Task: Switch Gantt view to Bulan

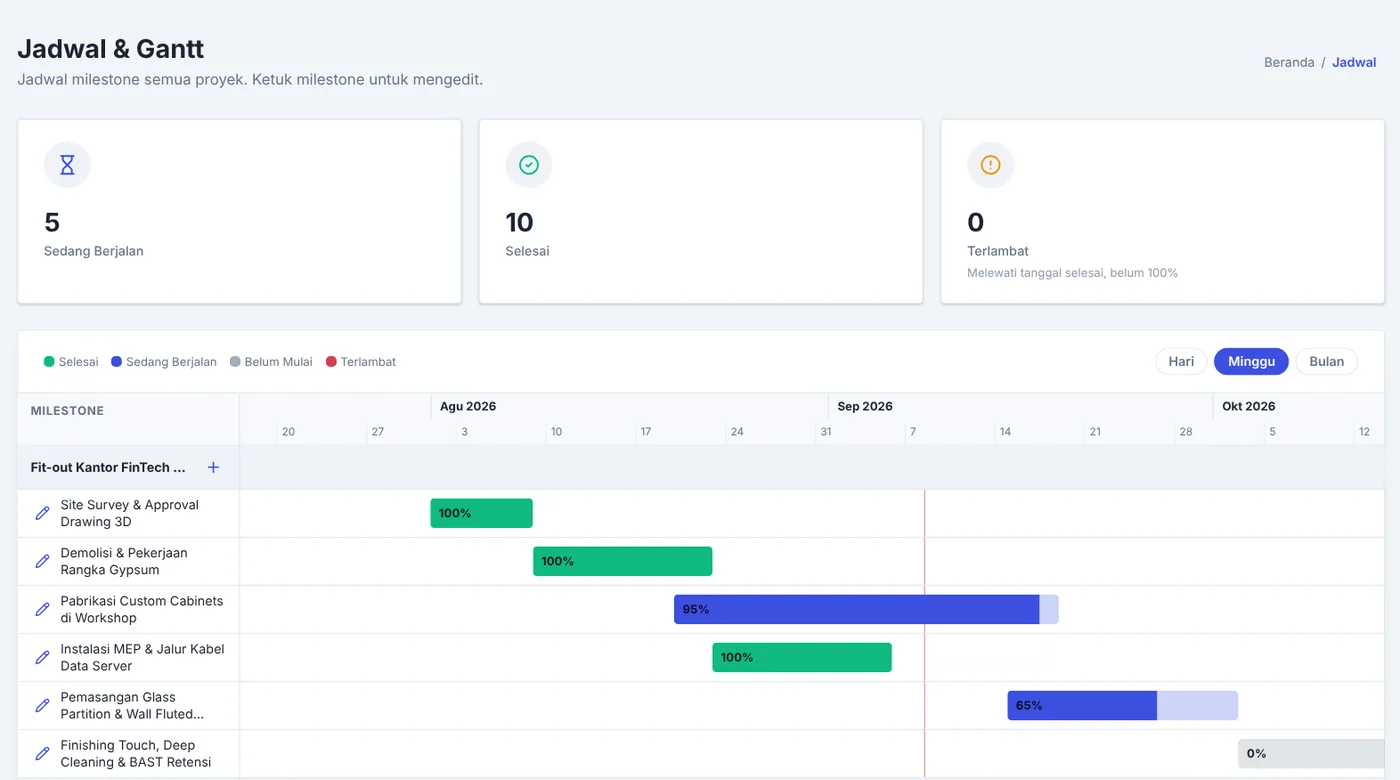Action: [x=1327, y=361]
